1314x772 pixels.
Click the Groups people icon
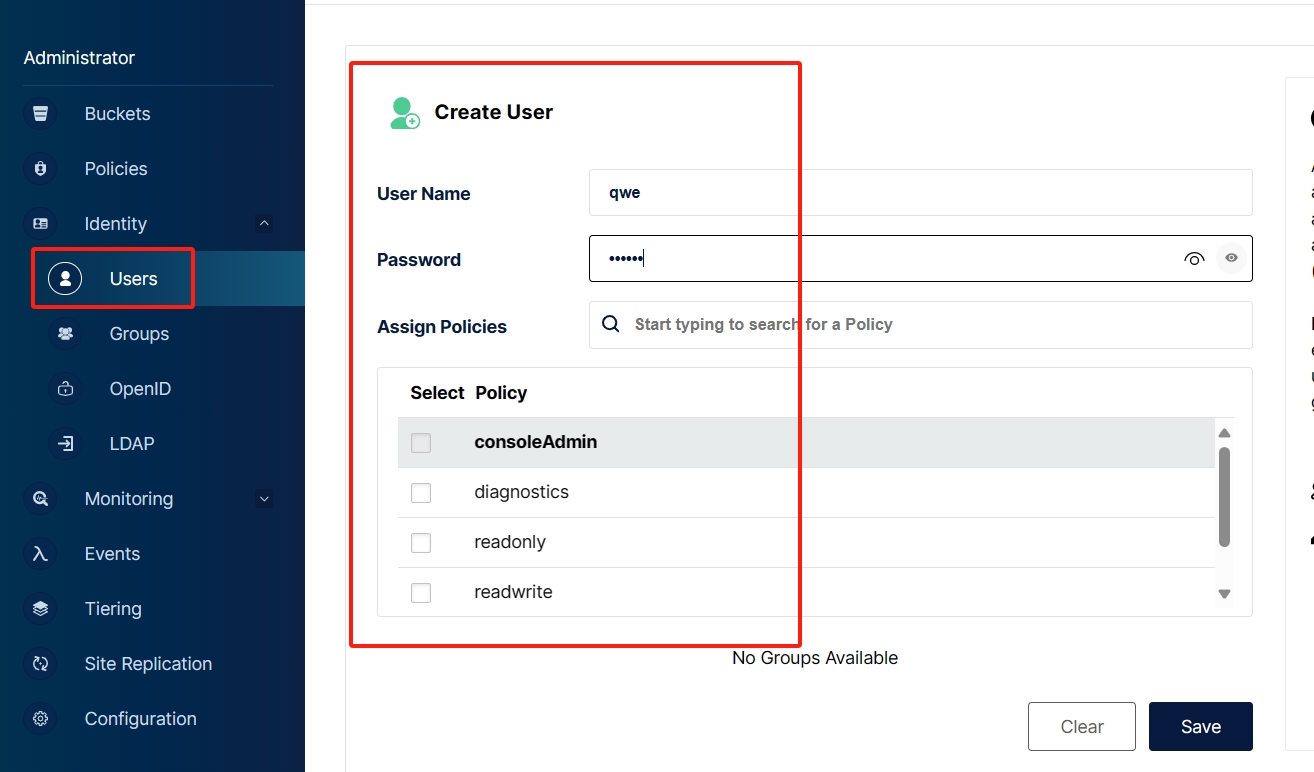66,334
